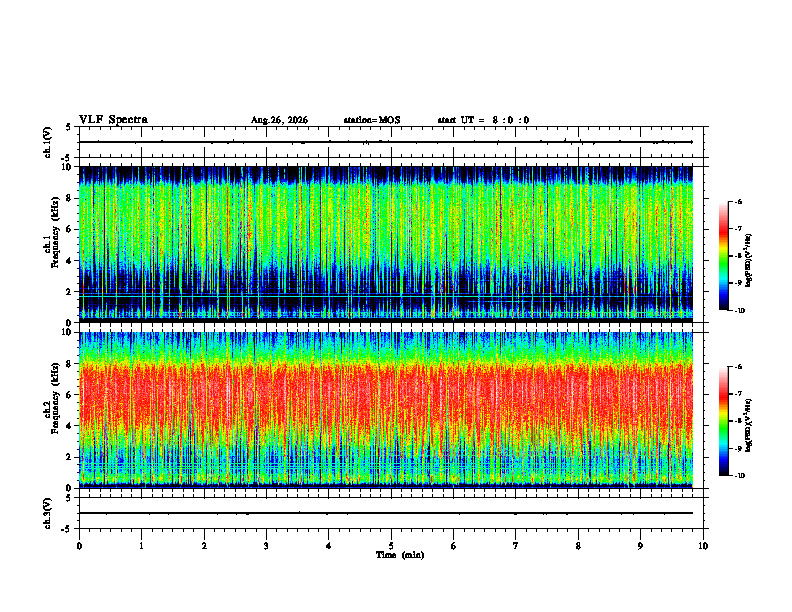Image resolution: width=792 pixels, height=612 pixels.
Task: Click time axis tick label "7"
Action: point(516,546)
